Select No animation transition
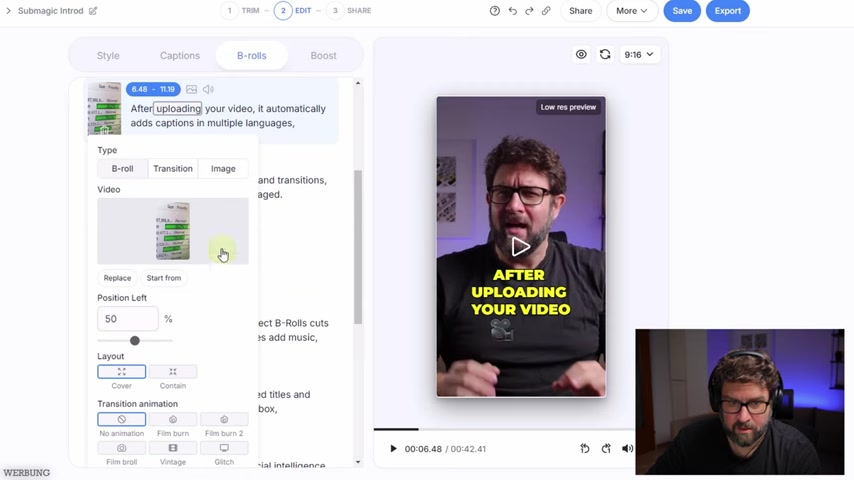Screen dimensions: 854x480 pyautogui.click(x=121, y=420)
